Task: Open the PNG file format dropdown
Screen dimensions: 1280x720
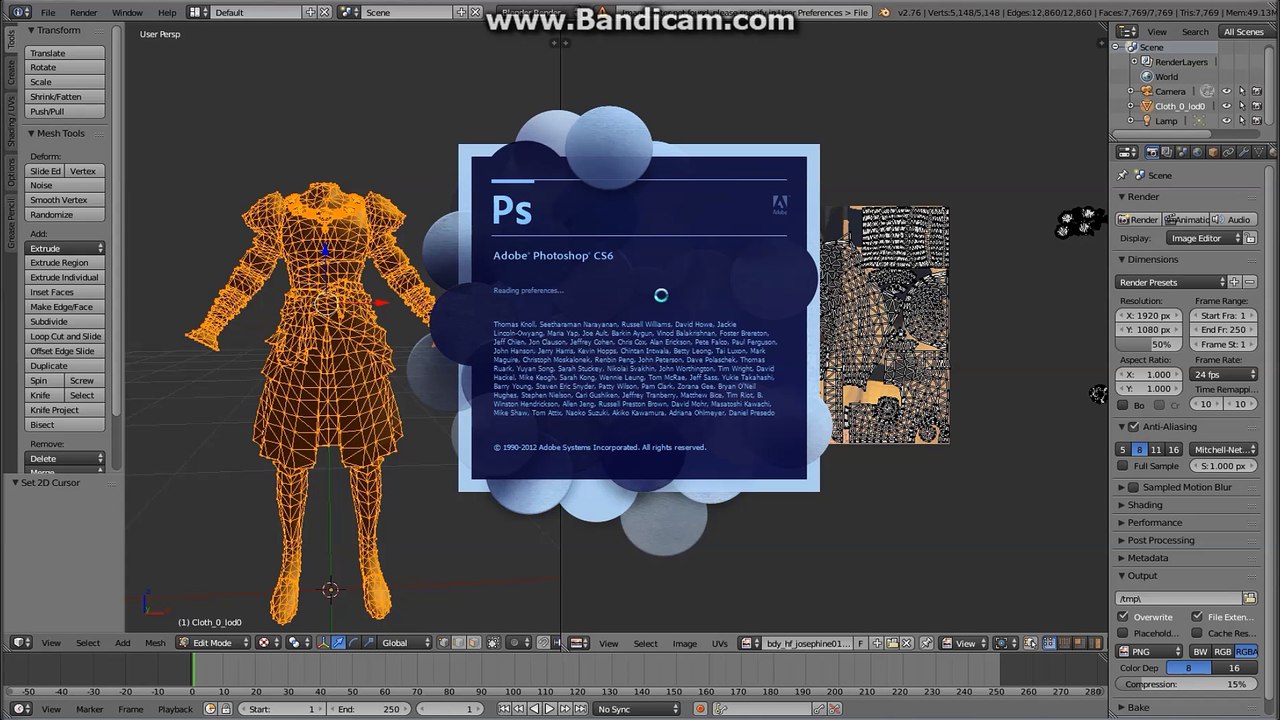Action: [1149, 652]
